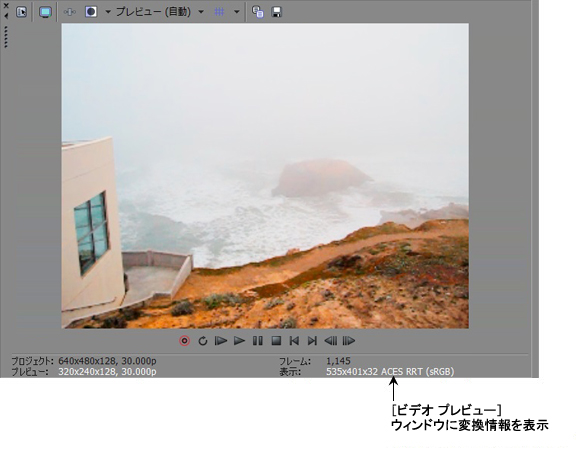Screen dimensions: 578x450
Task: Toggle the overlay grid icon
Action: [219, 12]
